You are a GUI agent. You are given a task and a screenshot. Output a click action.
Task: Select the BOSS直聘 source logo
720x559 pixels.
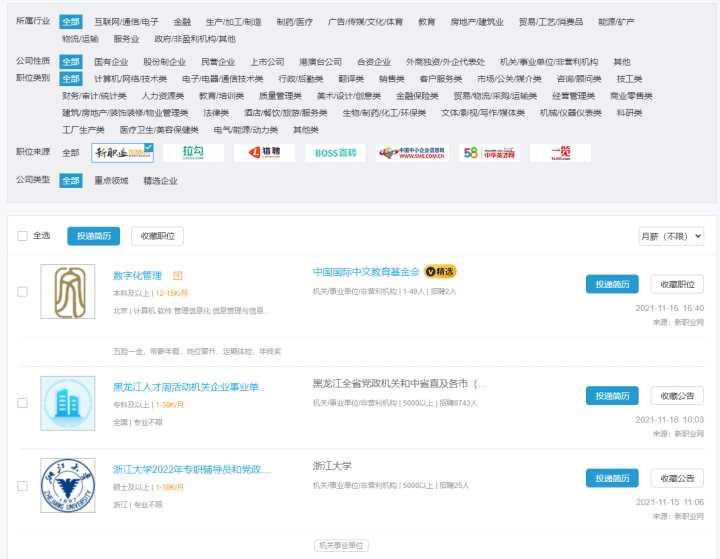point(335,152)
